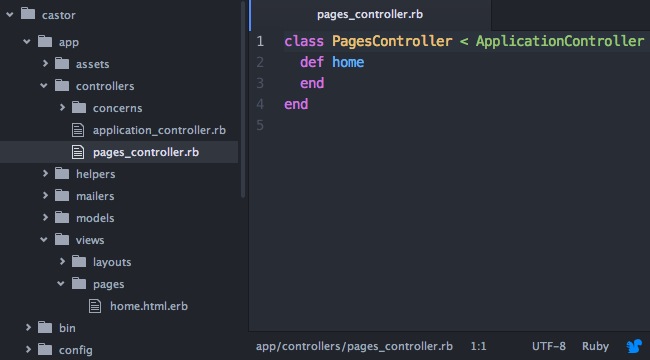650x360 pixels.
Task: Select the mailers folder label
Action: pos(95,196)
